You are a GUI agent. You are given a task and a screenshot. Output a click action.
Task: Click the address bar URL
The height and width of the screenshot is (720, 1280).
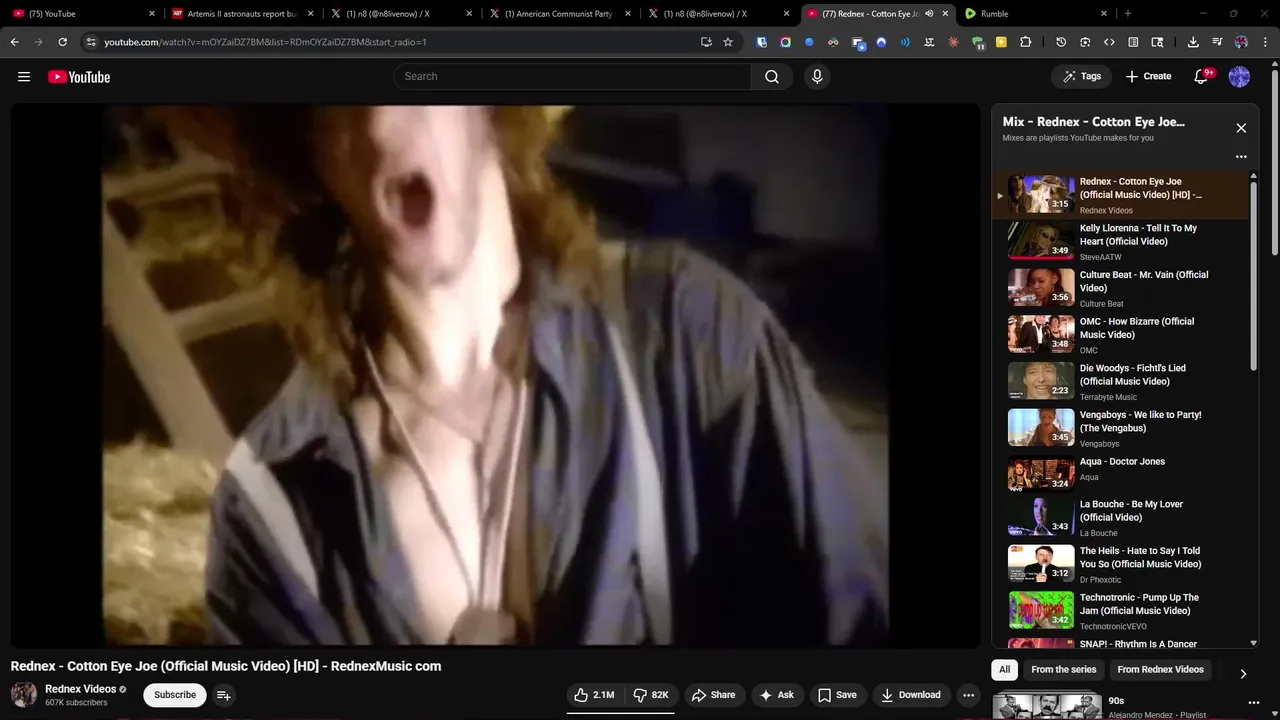coord(265,42)
